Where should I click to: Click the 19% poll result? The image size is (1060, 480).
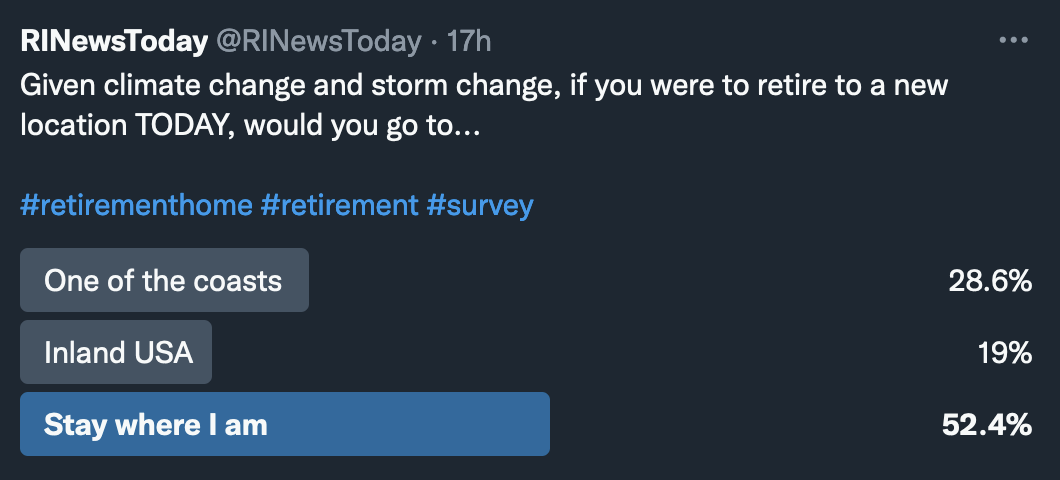pyautogui.click(x=1004, y=353)
